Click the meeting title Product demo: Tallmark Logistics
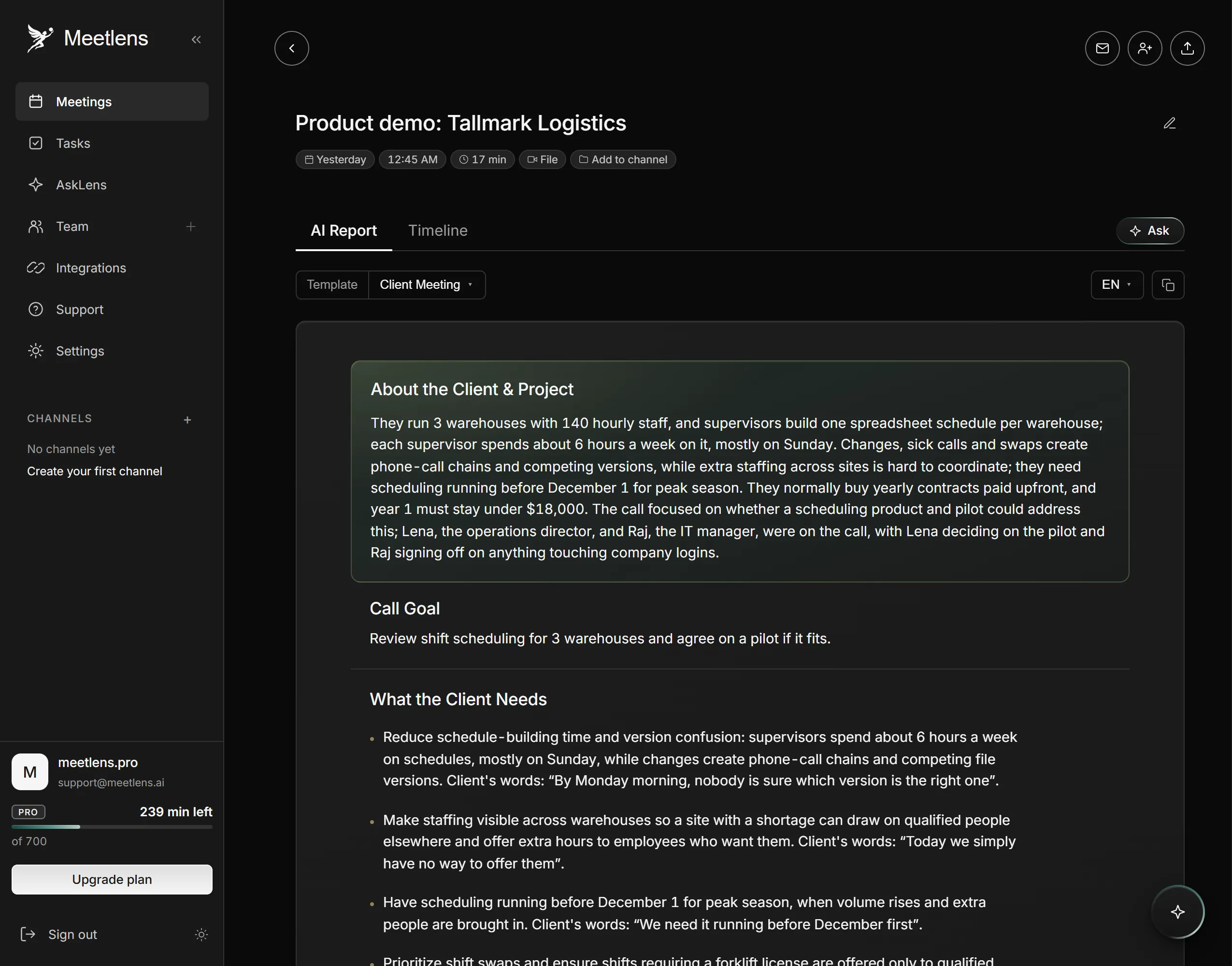This screenshot has width=1232, height=966. click(x=460, y=123)
